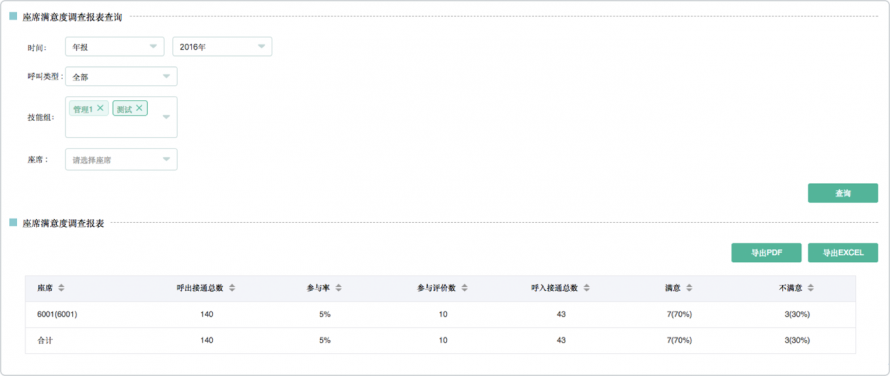Sort by 不满意 column arrows
Viewport: 890px width, 376px height.
pos(811,288)
